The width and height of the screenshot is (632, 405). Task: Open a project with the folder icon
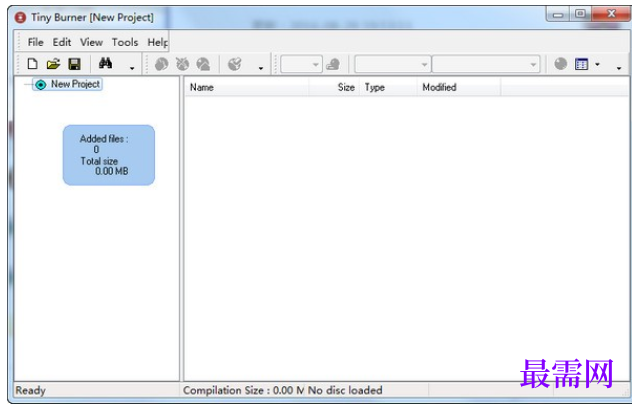click(x=53, y=64)
